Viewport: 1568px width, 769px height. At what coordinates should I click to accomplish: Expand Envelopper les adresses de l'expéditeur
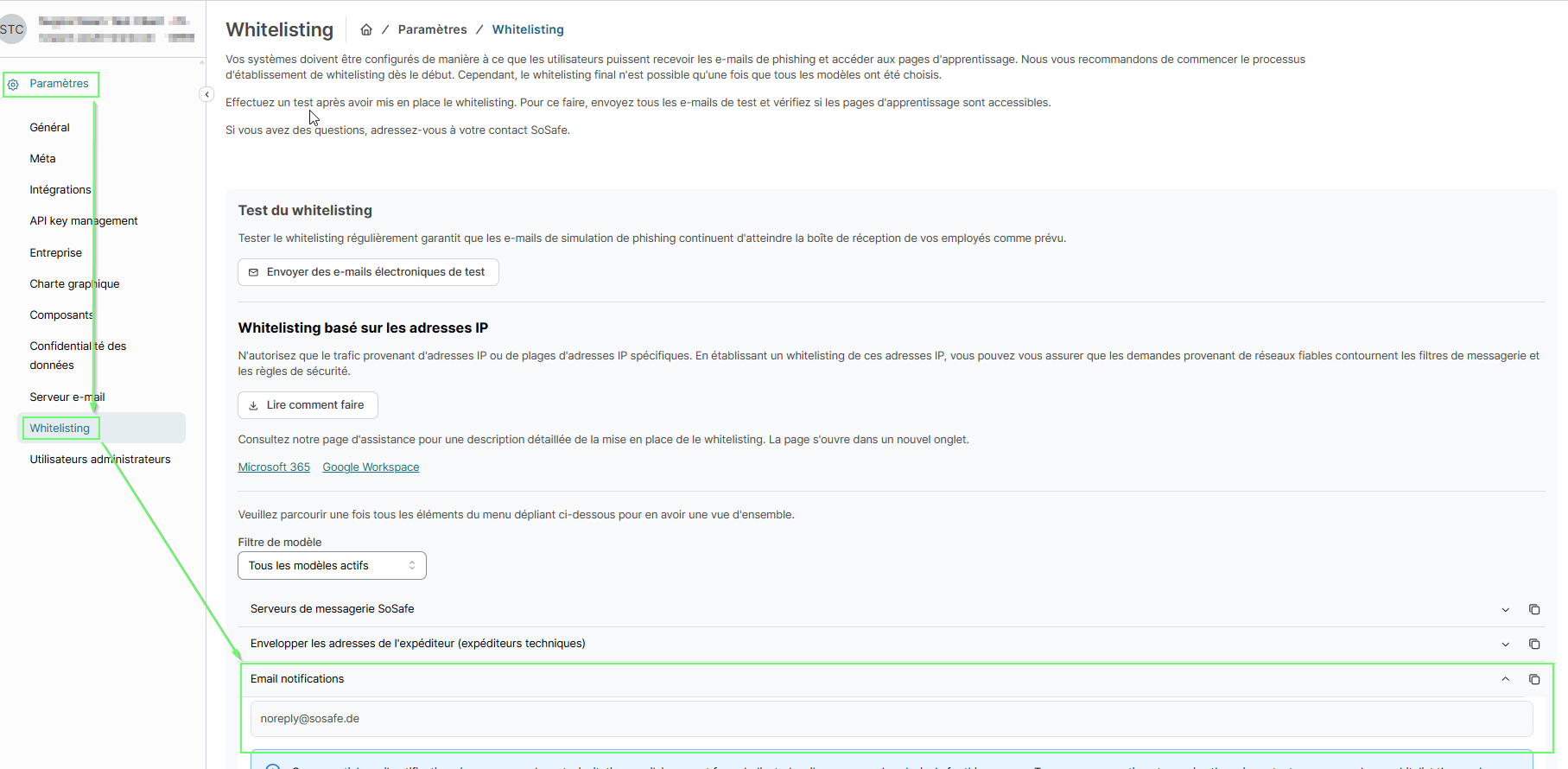1506,644
